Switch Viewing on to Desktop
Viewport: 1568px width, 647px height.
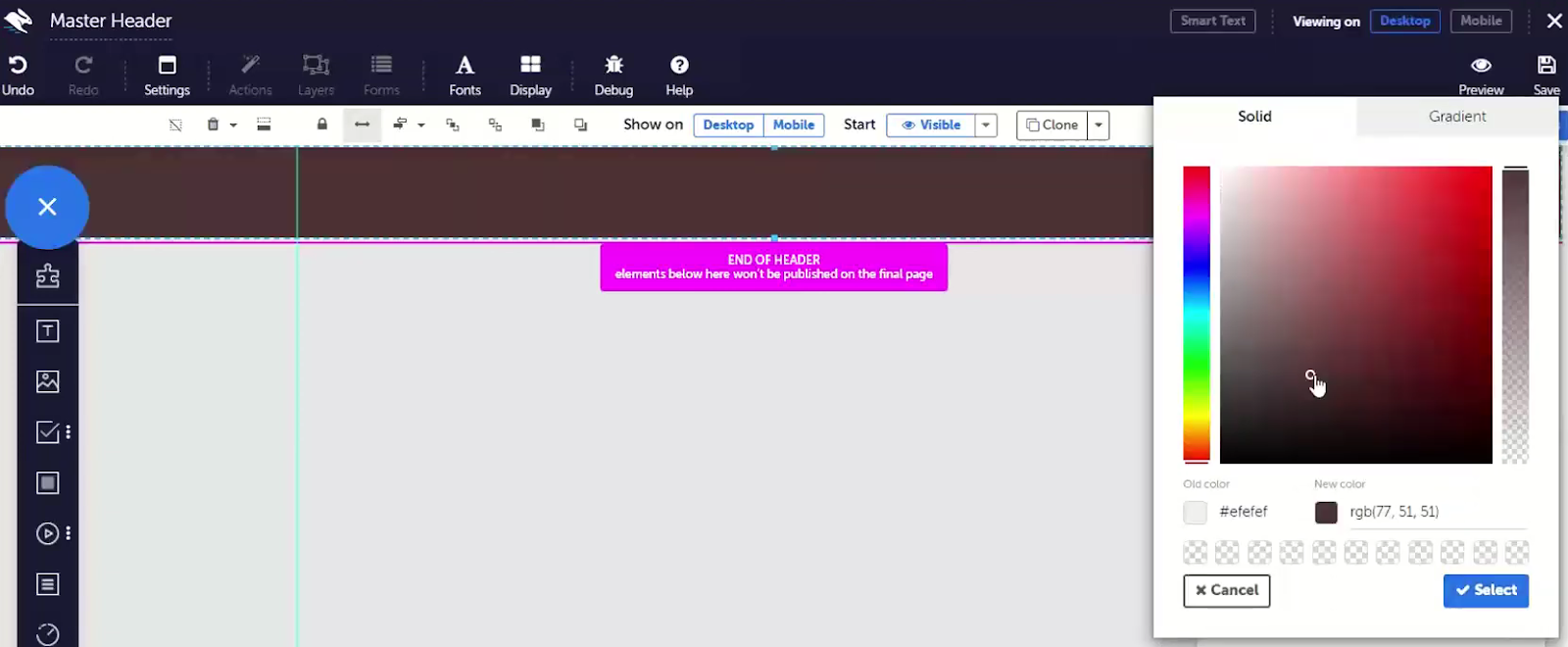pyautogui.click(x=1404, y=21)
